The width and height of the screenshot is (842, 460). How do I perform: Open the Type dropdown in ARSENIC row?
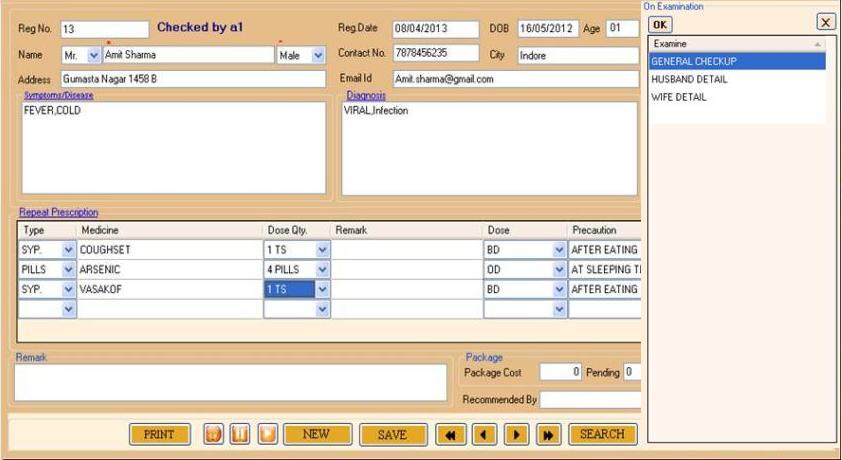tap(68, 269)
